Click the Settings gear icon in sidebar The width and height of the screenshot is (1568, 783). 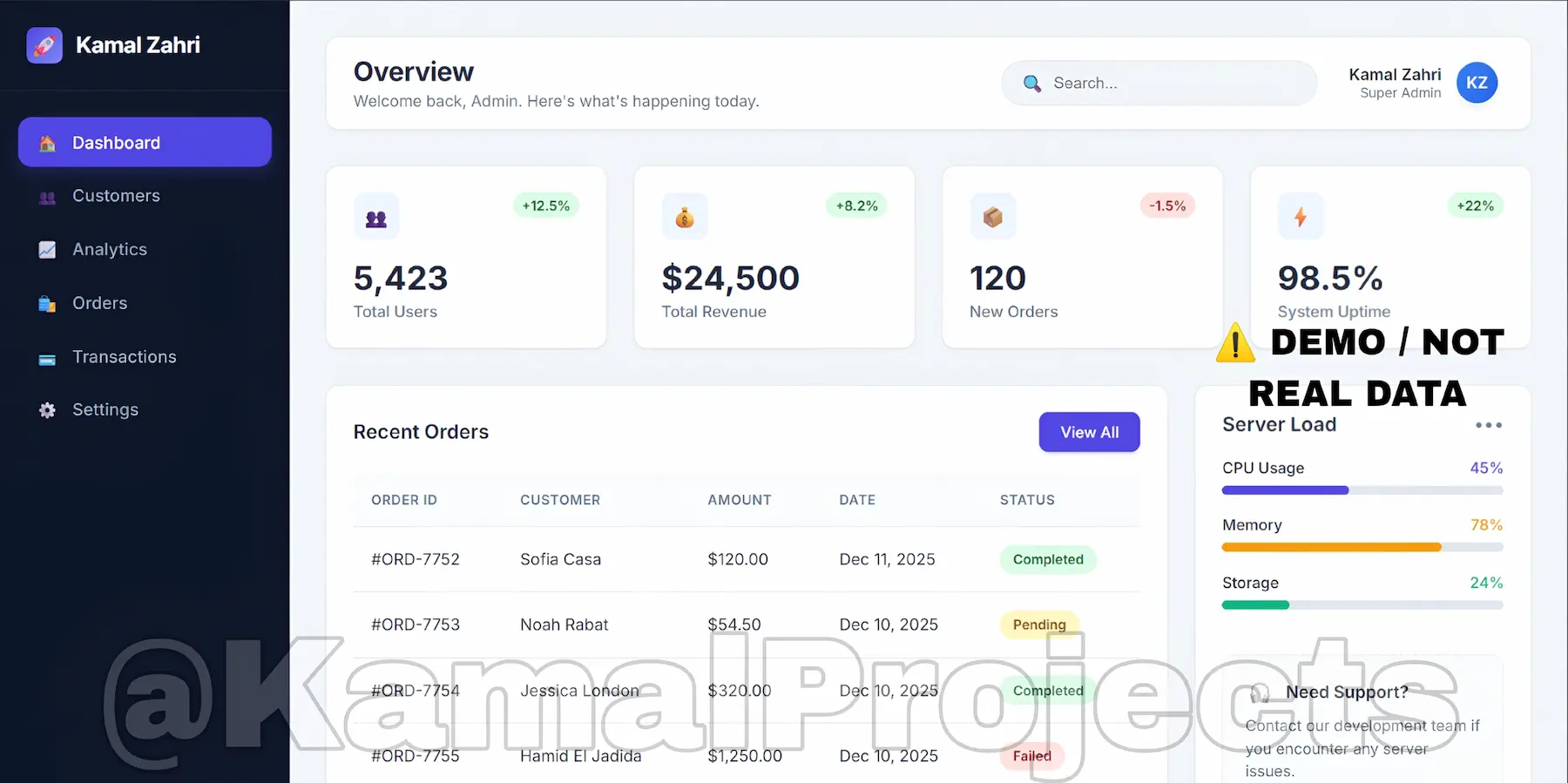(x=47, y=410)
